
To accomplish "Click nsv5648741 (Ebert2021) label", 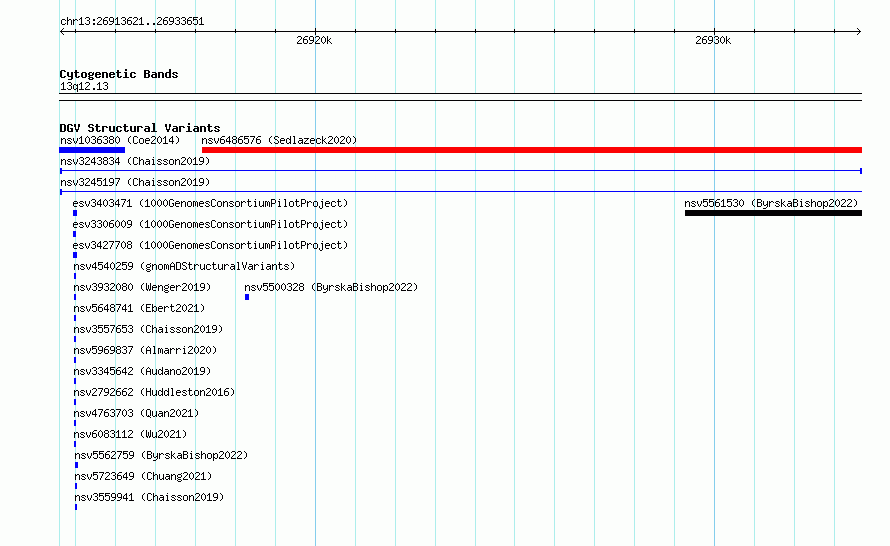I will coord(139,308).
